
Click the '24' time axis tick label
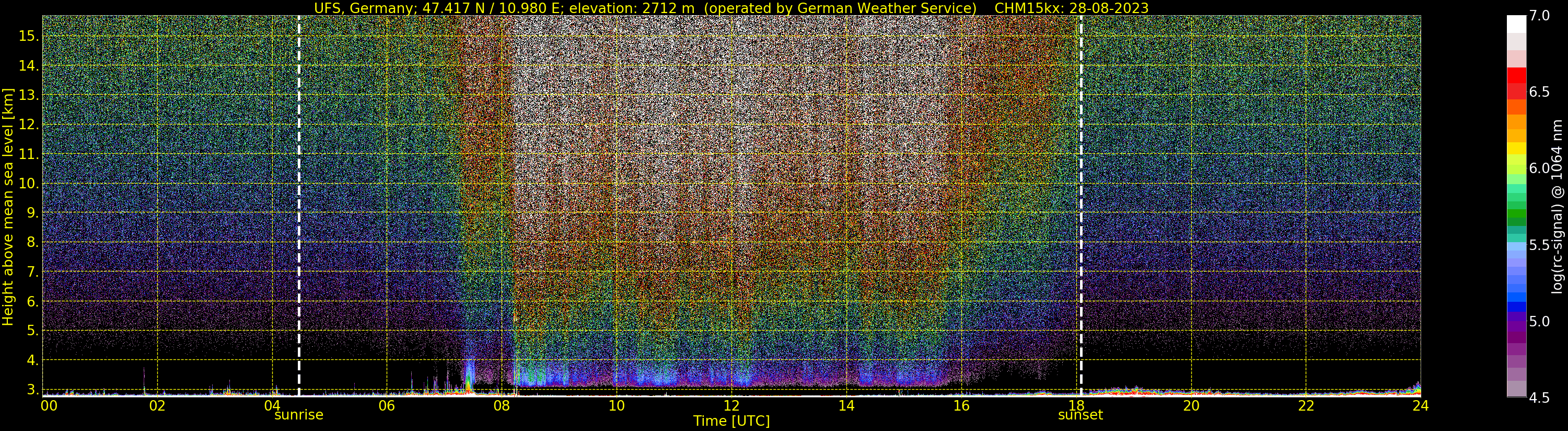tap(1420, 405)
